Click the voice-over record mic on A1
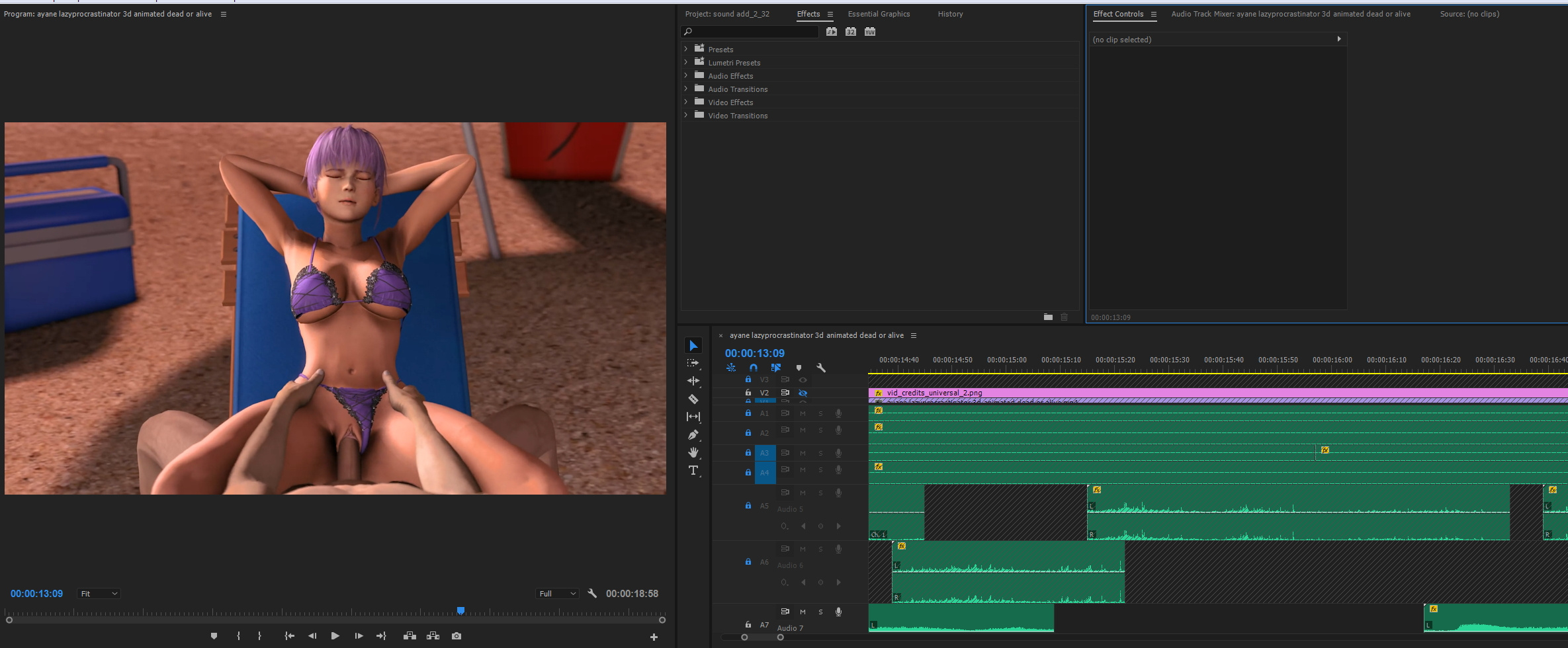The width and height of the screenshot is (1568, 648). pos(838,413)
